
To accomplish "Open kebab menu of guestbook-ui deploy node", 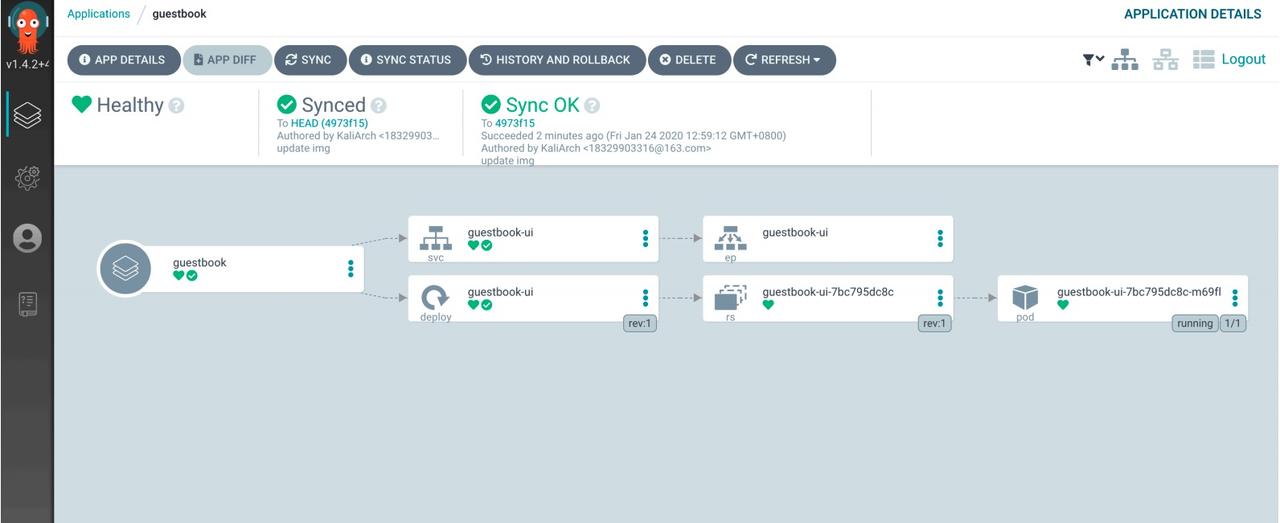I will click(x=645, y=298).
